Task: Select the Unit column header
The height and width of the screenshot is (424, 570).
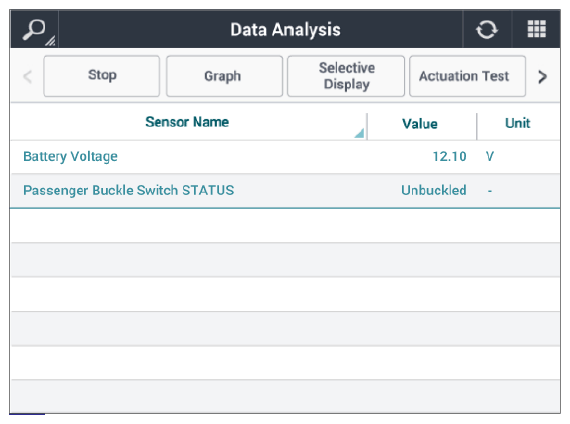Action: pos(518,123)
